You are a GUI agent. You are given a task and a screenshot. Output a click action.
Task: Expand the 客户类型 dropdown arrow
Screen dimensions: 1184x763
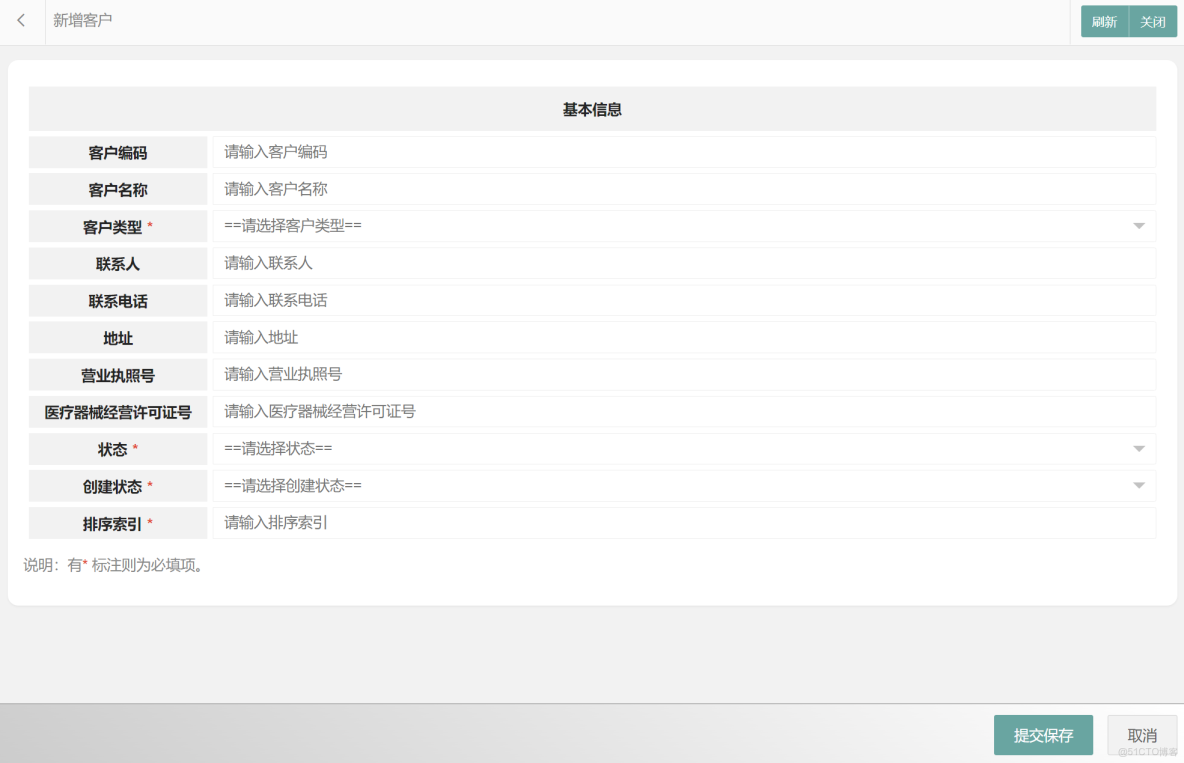tap(1138, 226)
